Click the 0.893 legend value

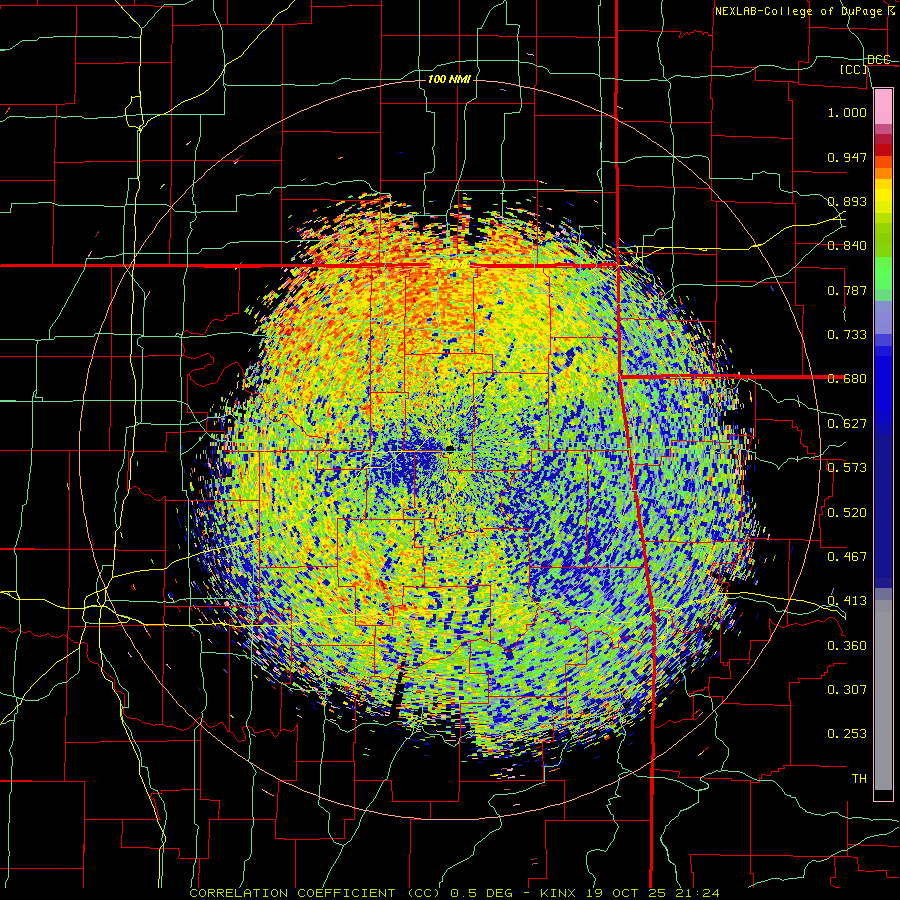[x=847, y=201]
